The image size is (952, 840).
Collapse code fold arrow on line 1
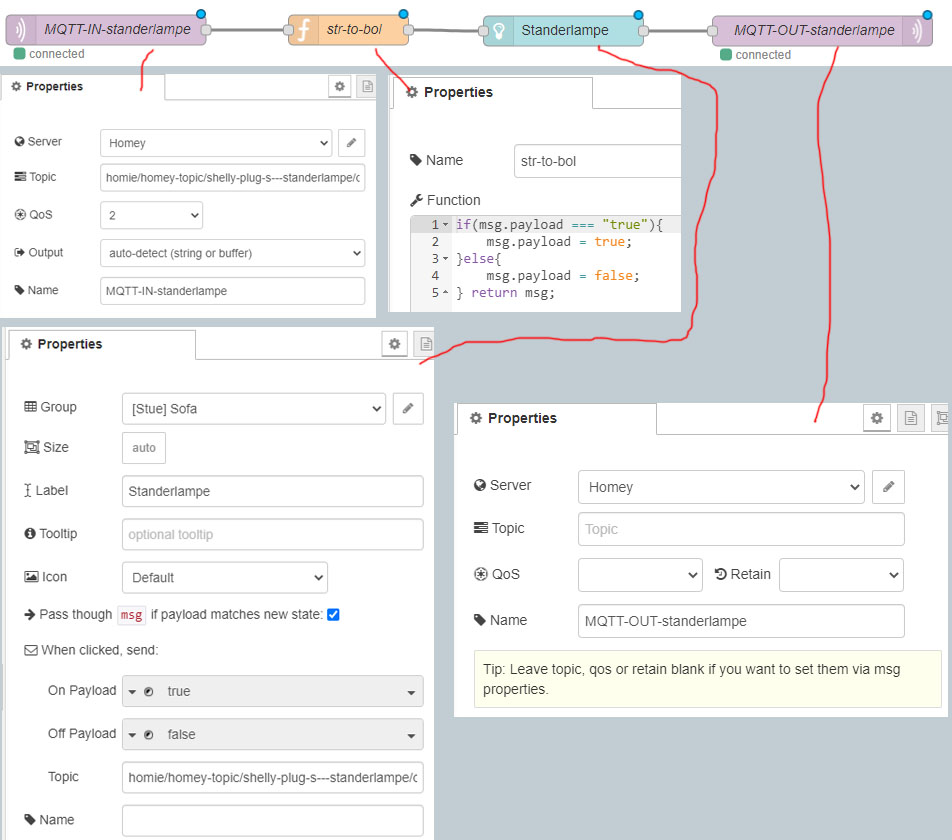pos(445,225)
